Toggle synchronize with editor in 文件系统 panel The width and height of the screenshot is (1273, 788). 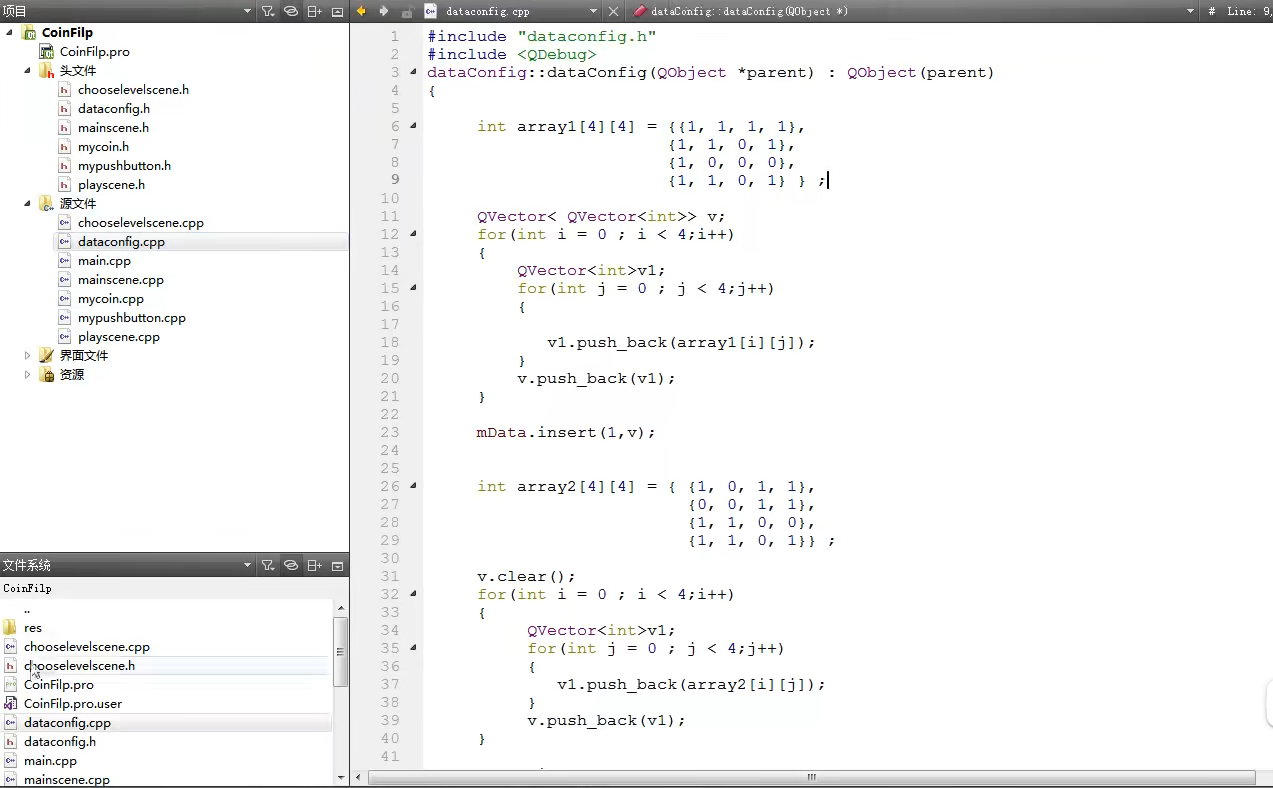(x=291, y=565)
